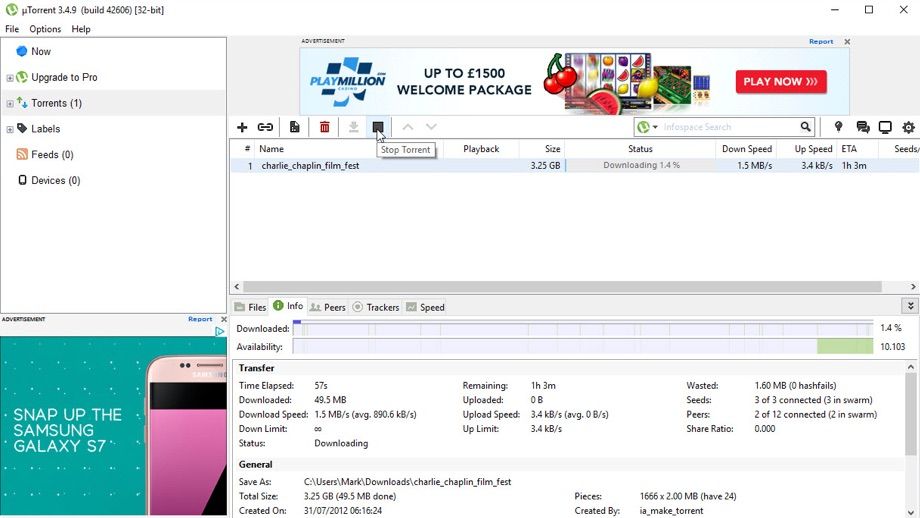Open the Options menu
This screenshot has width=920, height=518.
point(45,29)
